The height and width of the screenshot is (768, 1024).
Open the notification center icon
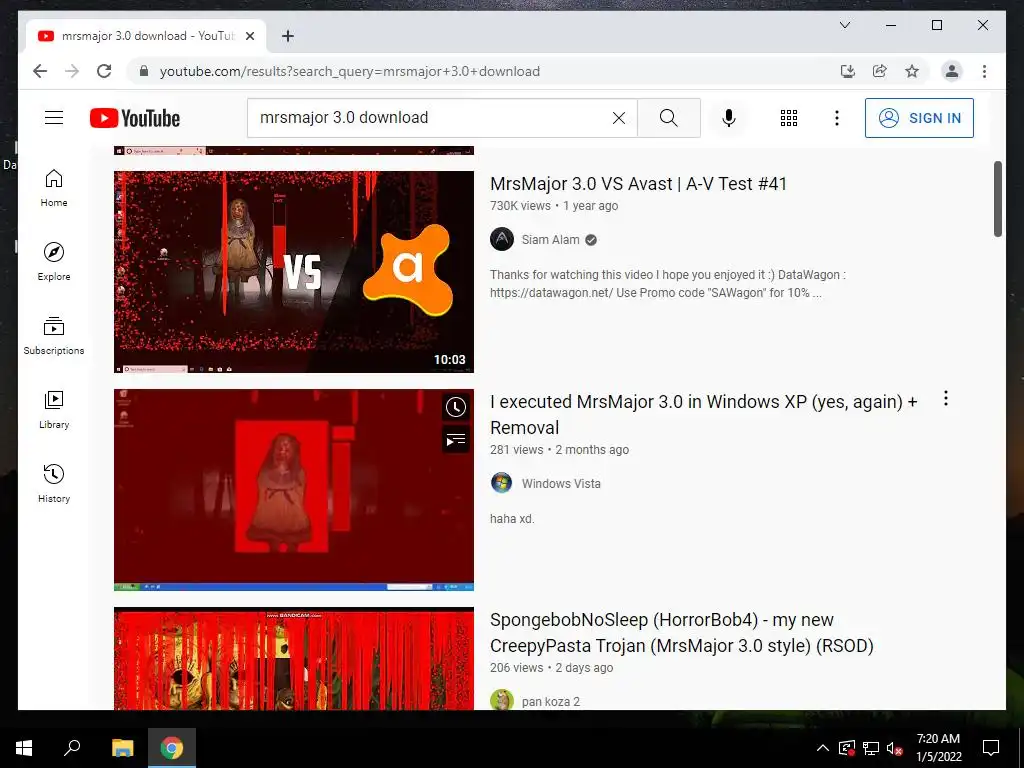[991, 748]
